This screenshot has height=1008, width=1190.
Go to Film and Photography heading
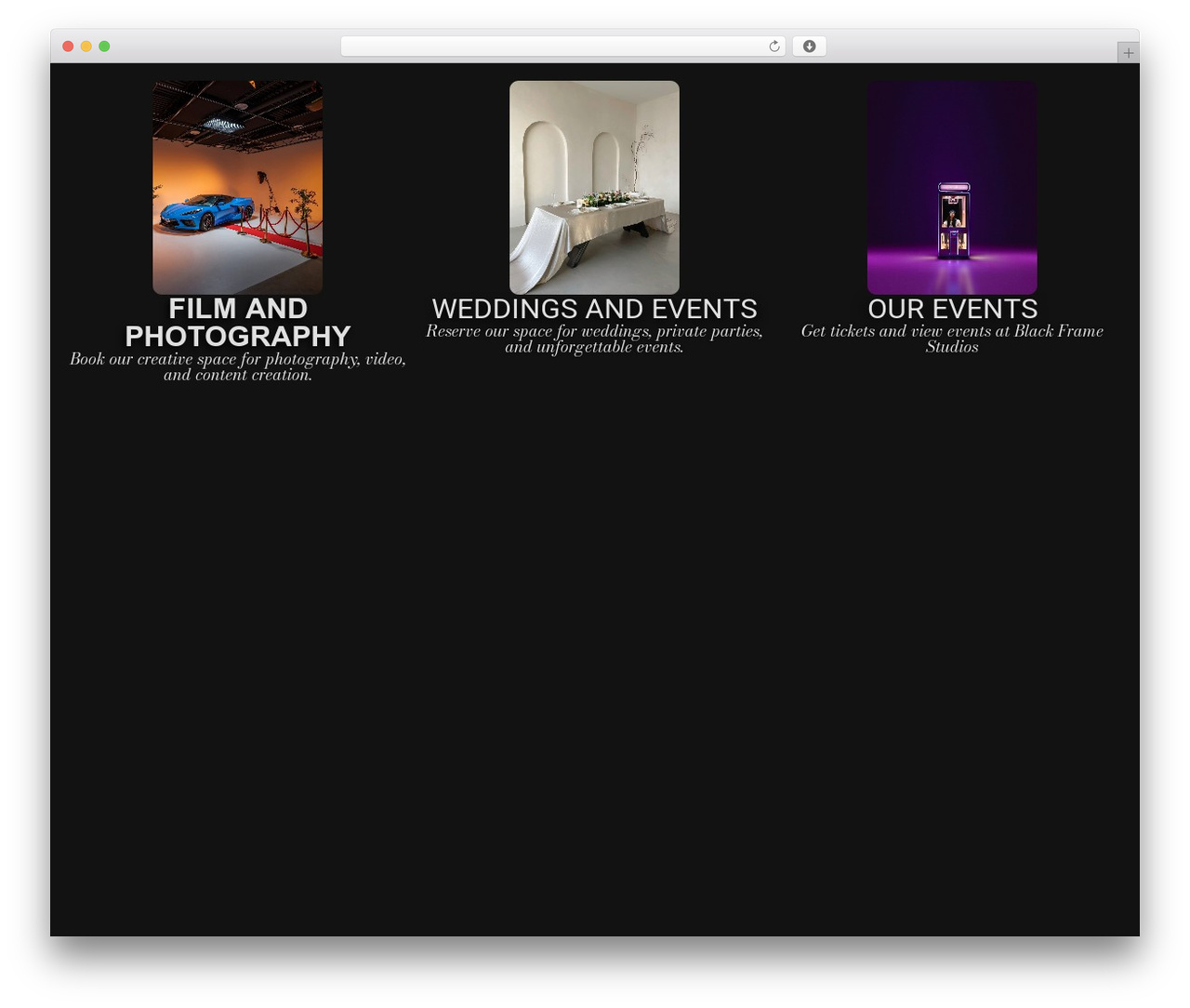238,322
